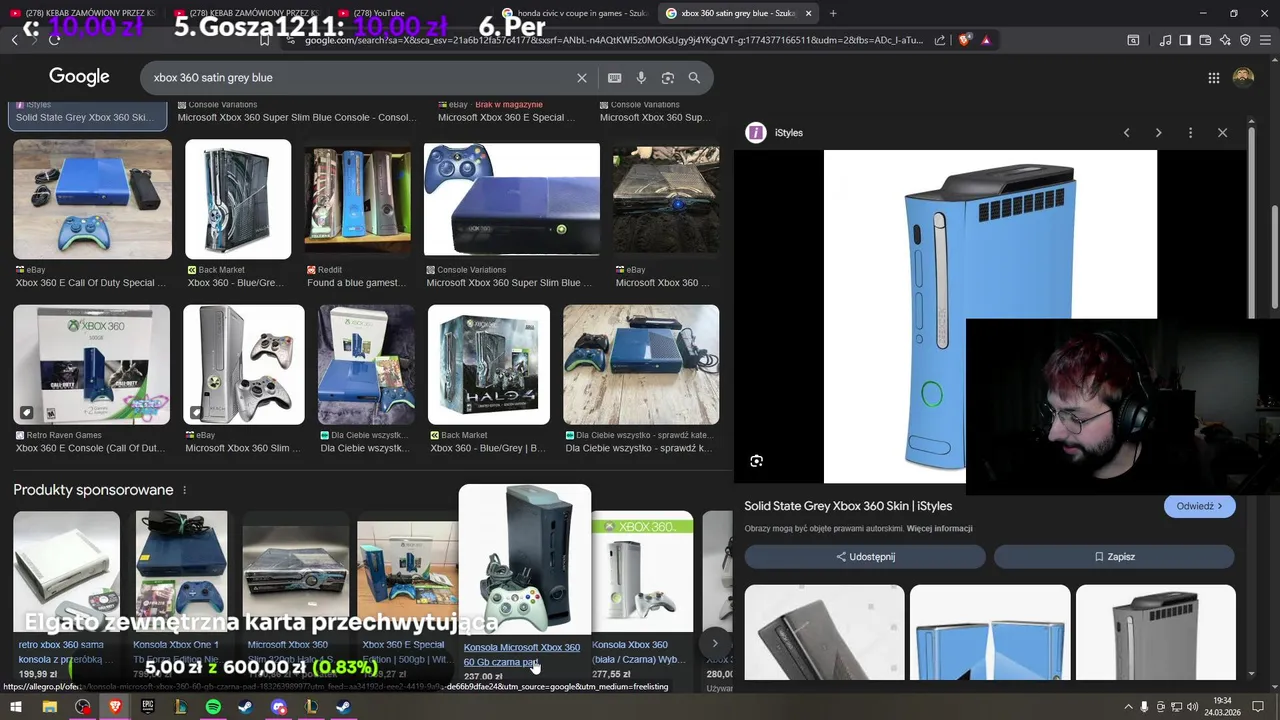Click the Udostępnij share button

point(865,557)
